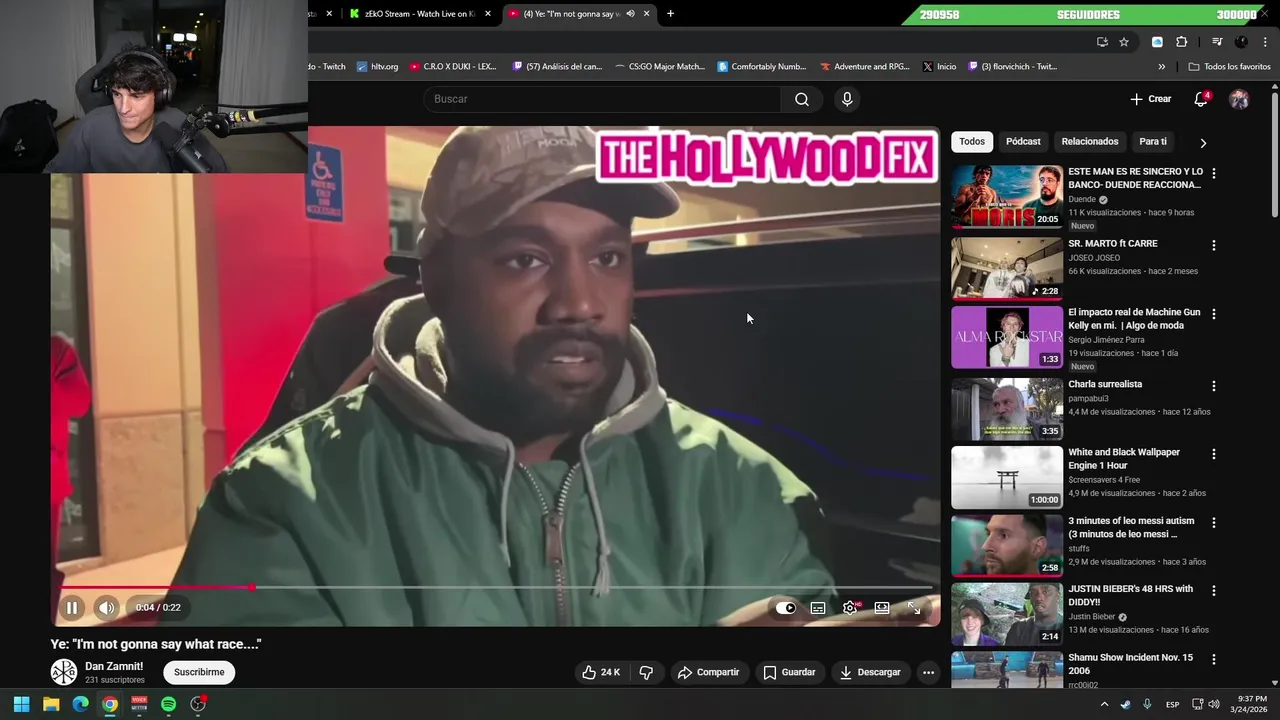The height and width of the screenshot is (720, 1280).
Task: Bookmark this page with the star
Action: 1124,42
